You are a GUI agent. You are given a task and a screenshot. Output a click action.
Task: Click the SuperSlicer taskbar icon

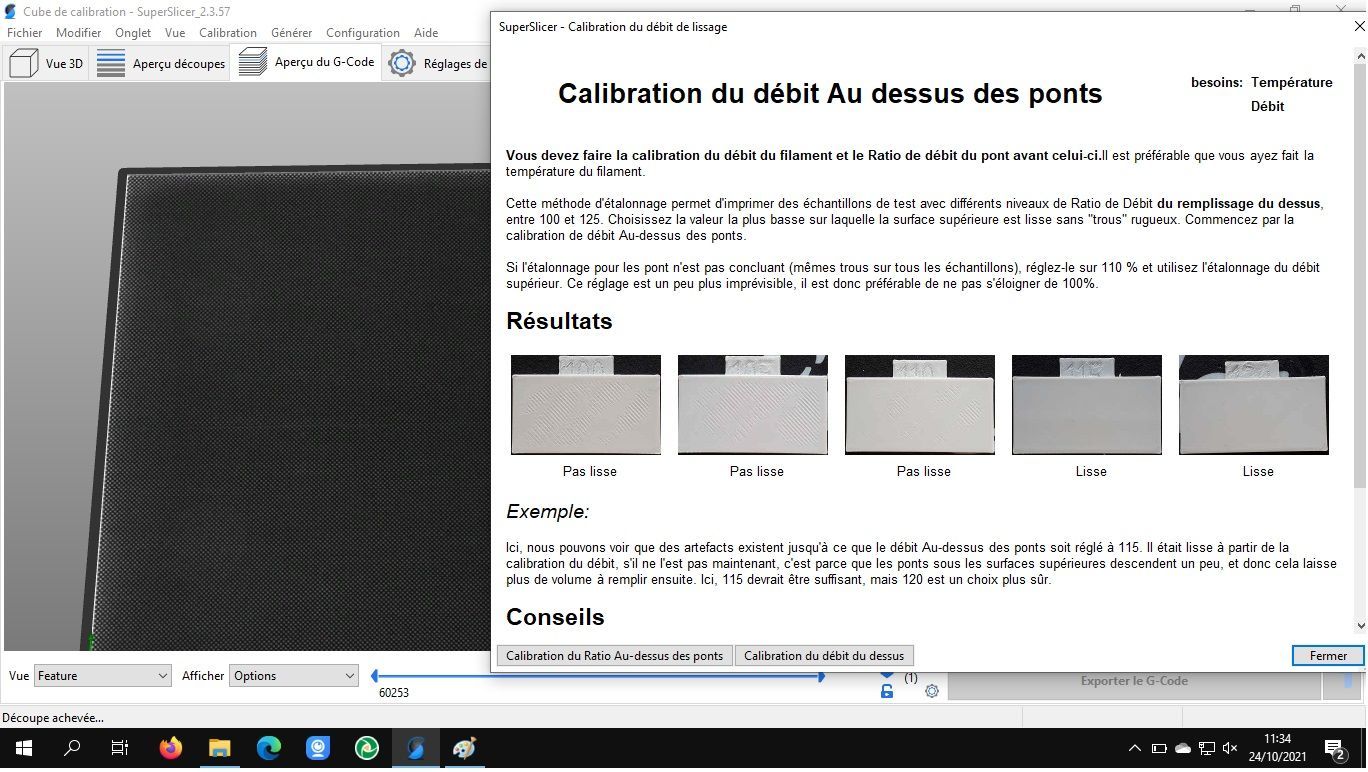point(416,748)
